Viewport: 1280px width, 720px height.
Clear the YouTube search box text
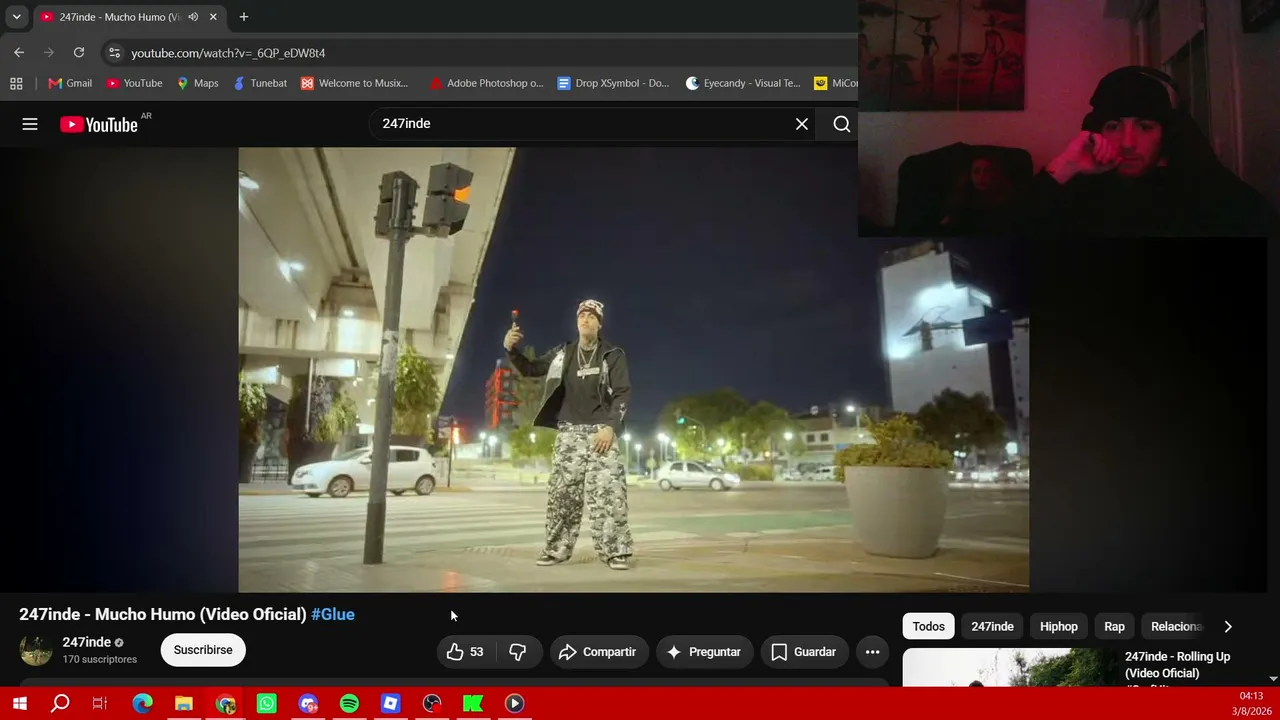pyautogui.click(x=802, y=124)
